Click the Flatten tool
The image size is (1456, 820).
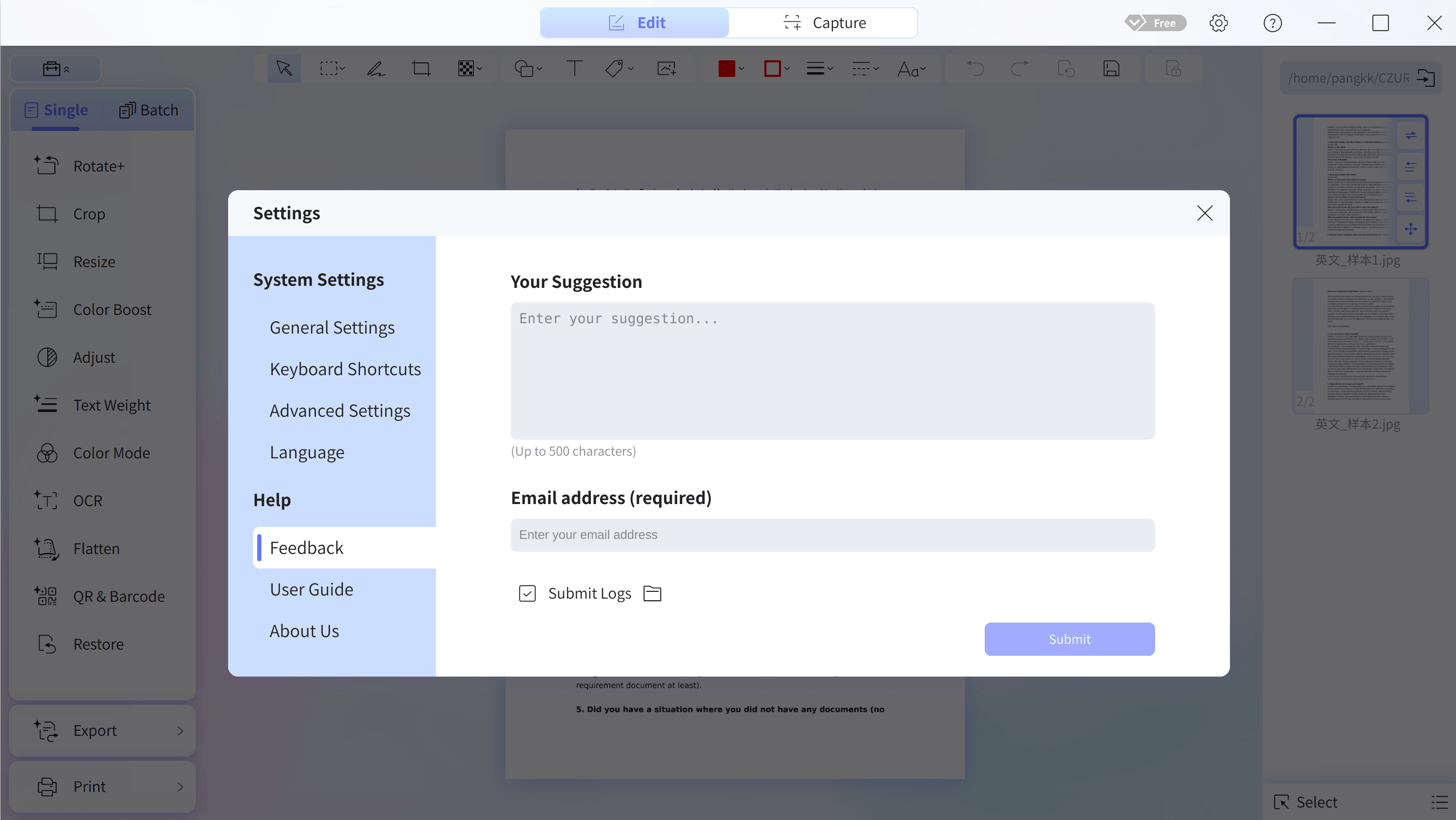tap(102, 549)
